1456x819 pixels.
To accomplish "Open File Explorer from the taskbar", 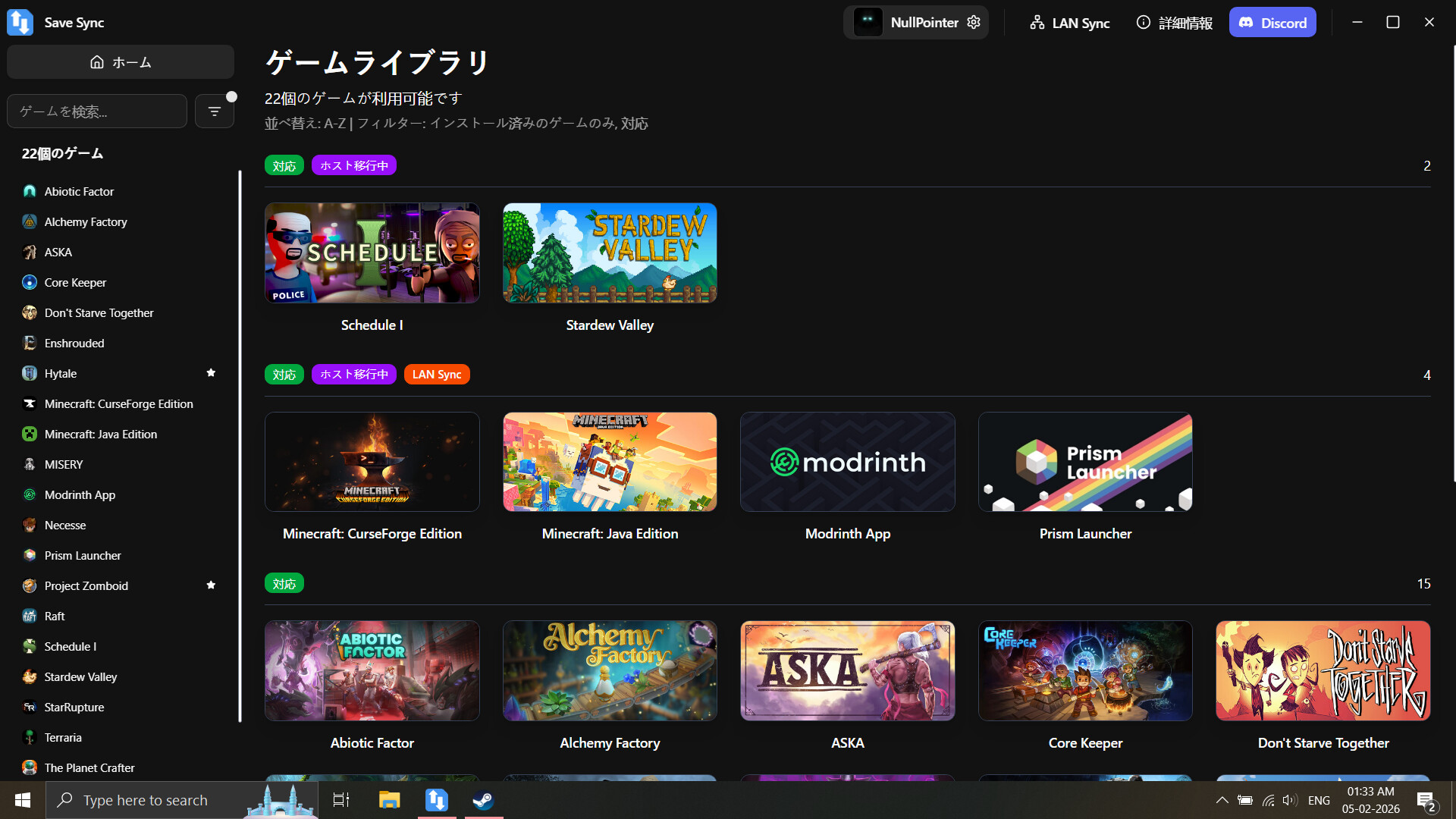I will (389, 800).
